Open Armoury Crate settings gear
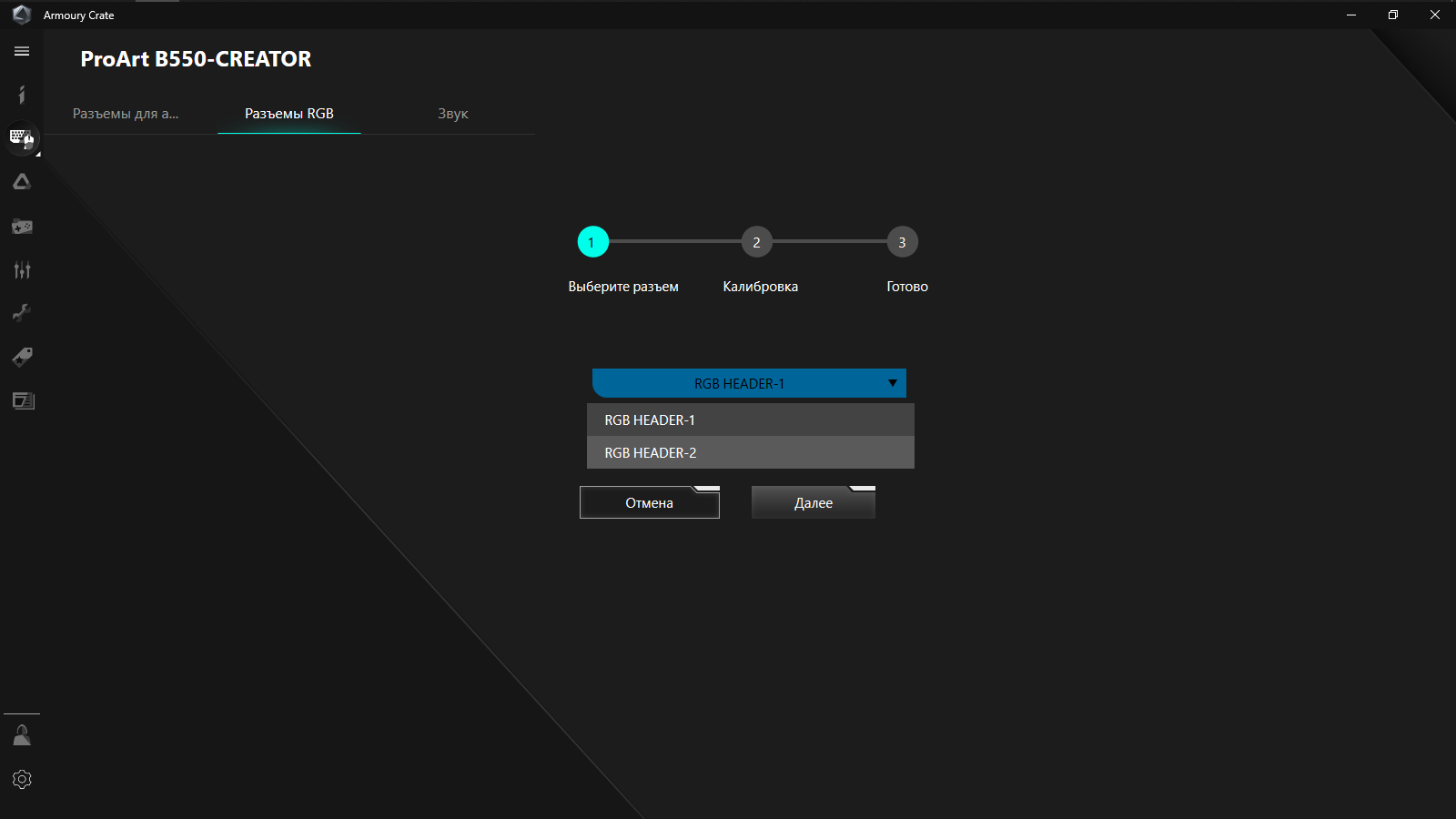 tap(22, 779)
